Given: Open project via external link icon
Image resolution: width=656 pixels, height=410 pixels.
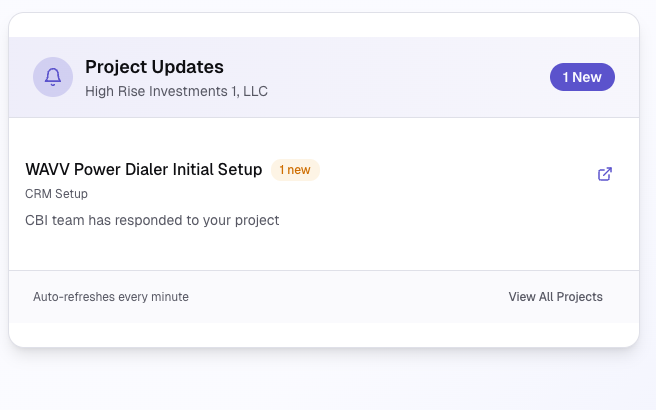Looking at the screenshot, I should pyautogui.click(x=604, y=174).
